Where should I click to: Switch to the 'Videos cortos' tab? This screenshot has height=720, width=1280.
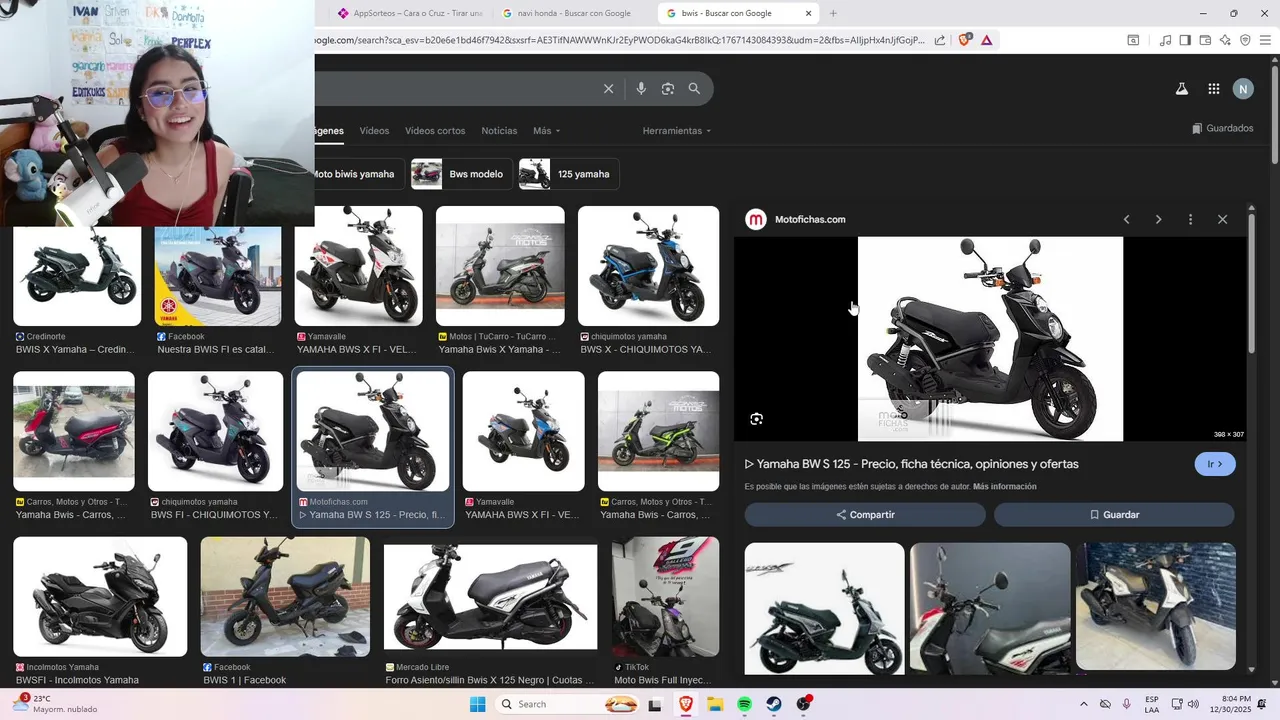point(435,131)
